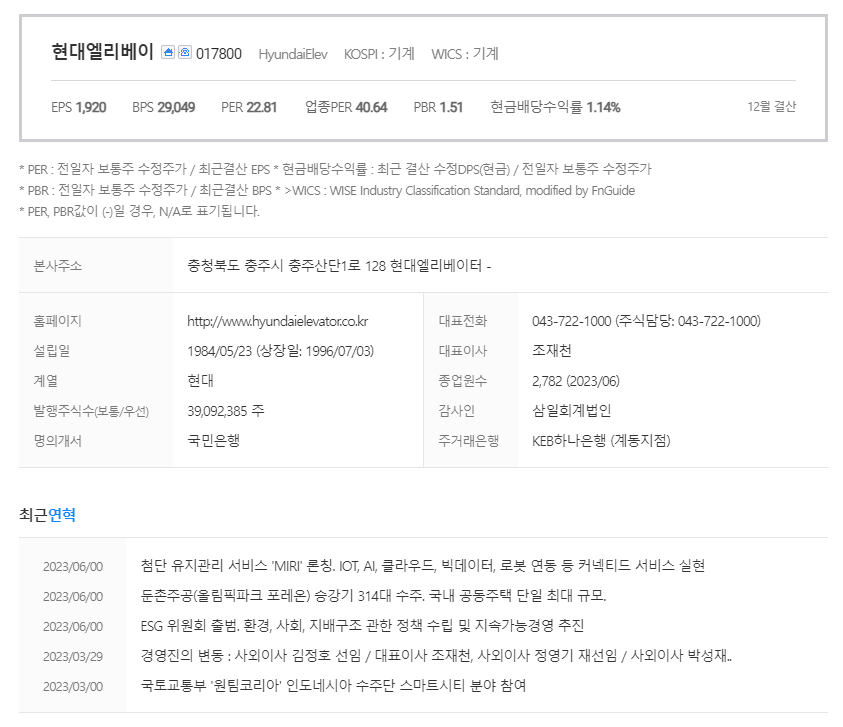
Task: Click the 2023/03/00 date cell
Action: (x=73, y=687)
